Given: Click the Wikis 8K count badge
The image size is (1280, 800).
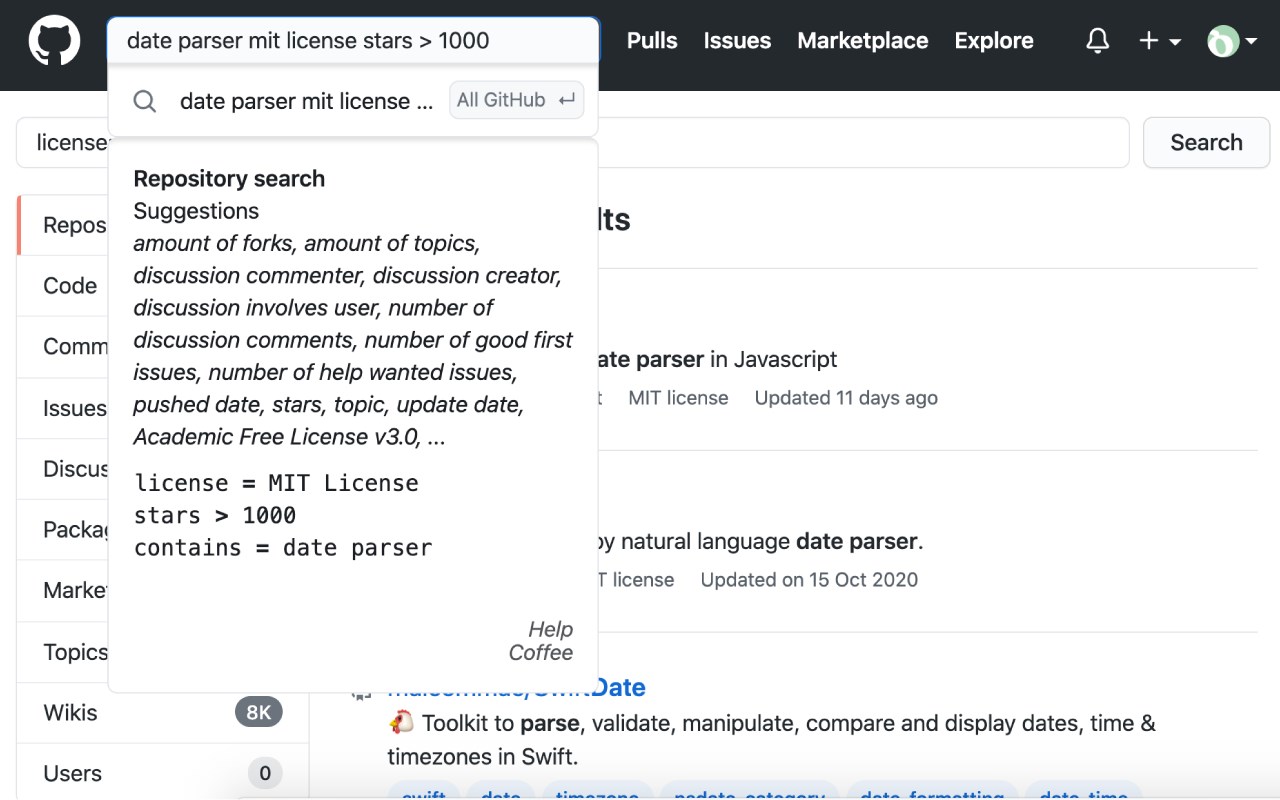Looking at the screenshot, I should pos(258,713).
